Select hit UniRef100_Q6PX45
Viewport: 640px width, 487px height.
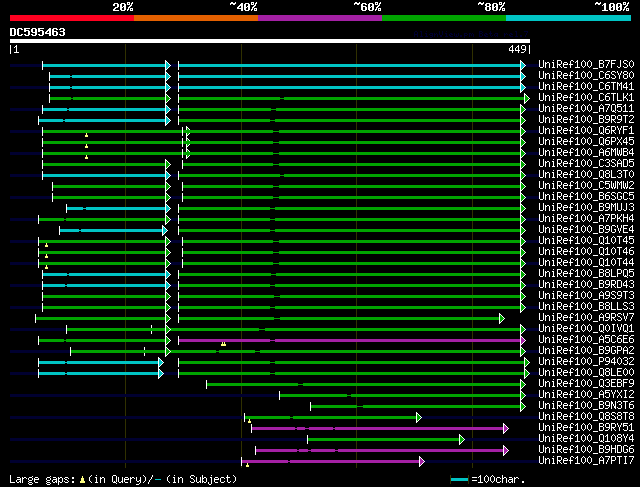[586, 142]
